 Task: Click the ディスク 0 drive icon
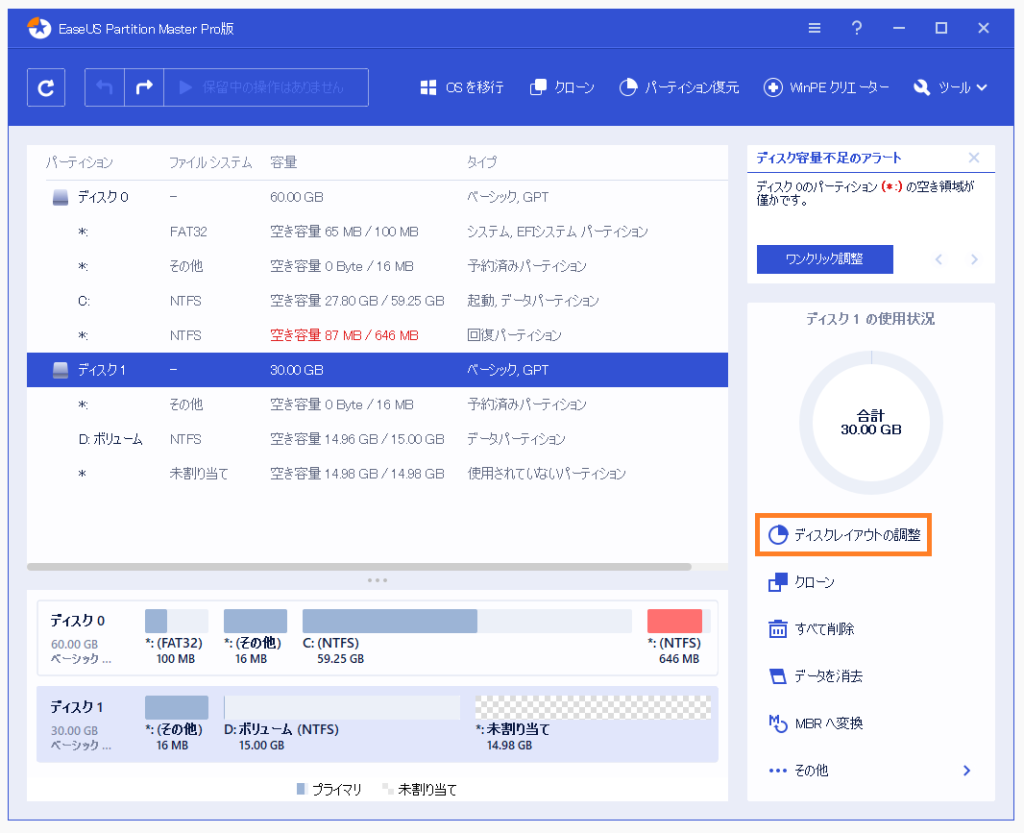[60, 197]
